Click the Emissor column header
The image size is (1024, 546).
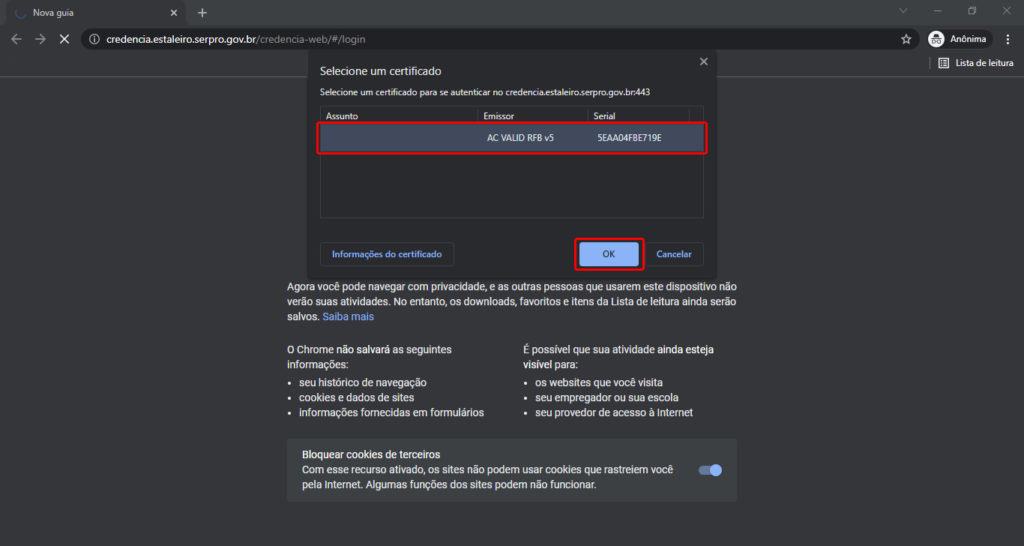[532, 116]
